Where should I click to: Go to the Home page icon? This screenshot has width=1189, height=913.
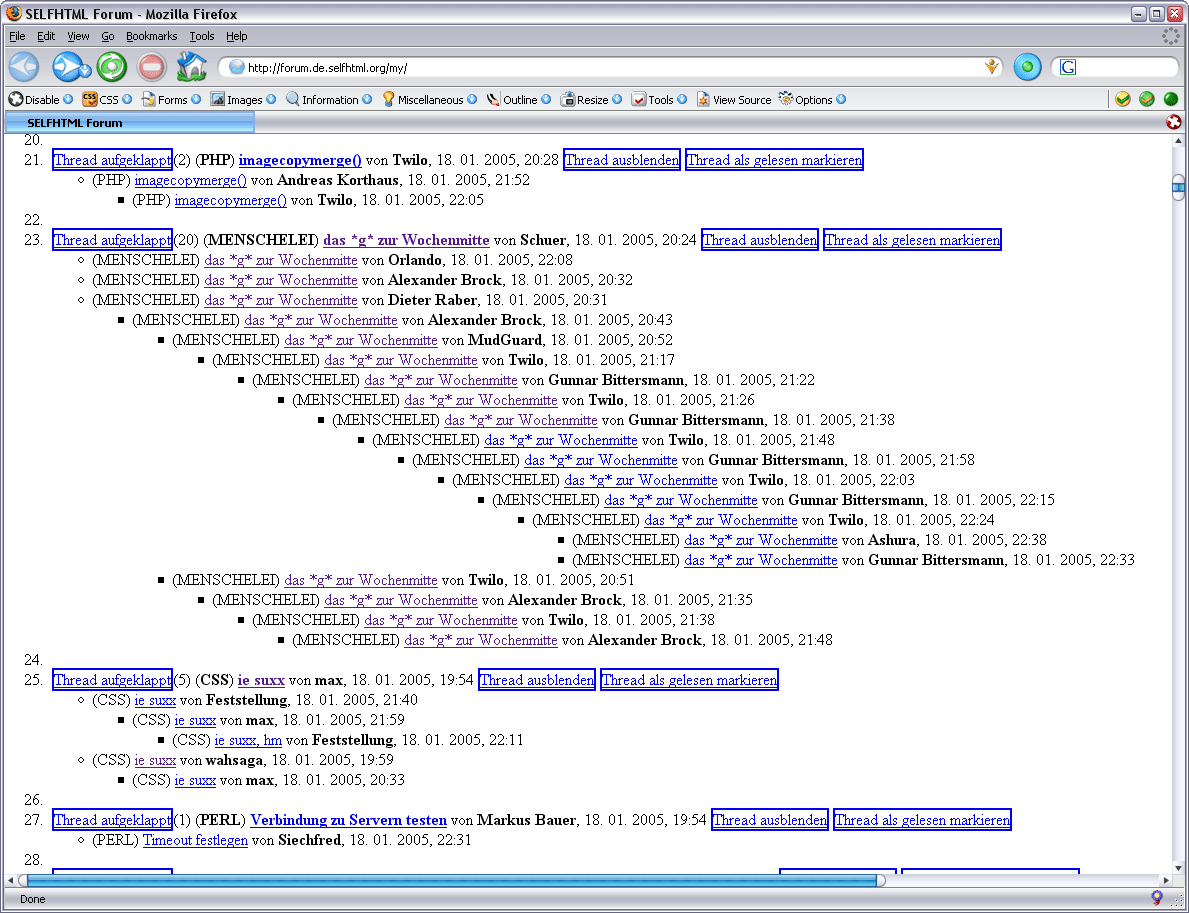pyautogui.click(x=191, y=67)
